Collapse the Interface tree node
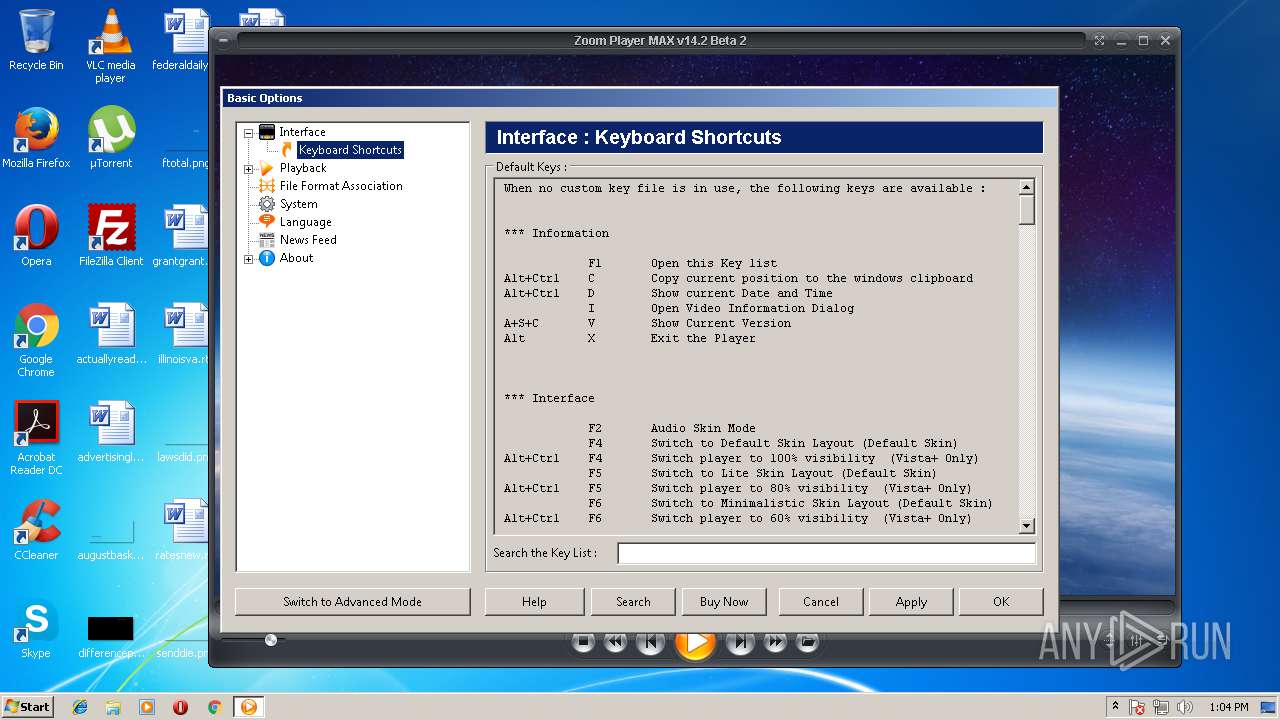This screenshot has width=1280, height=720. [248, 132]
